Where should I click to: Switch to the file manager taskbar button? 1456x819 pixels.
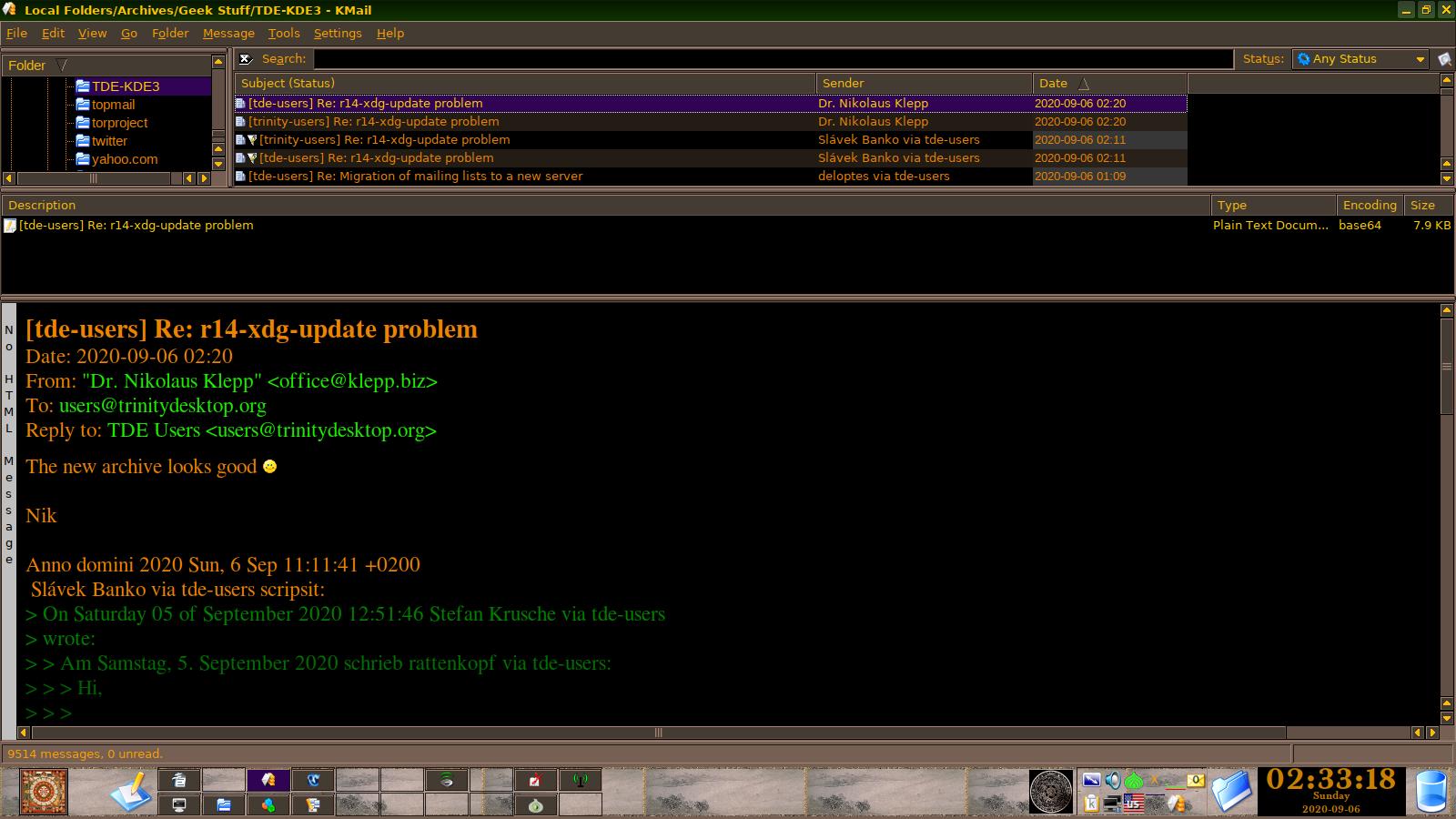click(x=224, y=804)
